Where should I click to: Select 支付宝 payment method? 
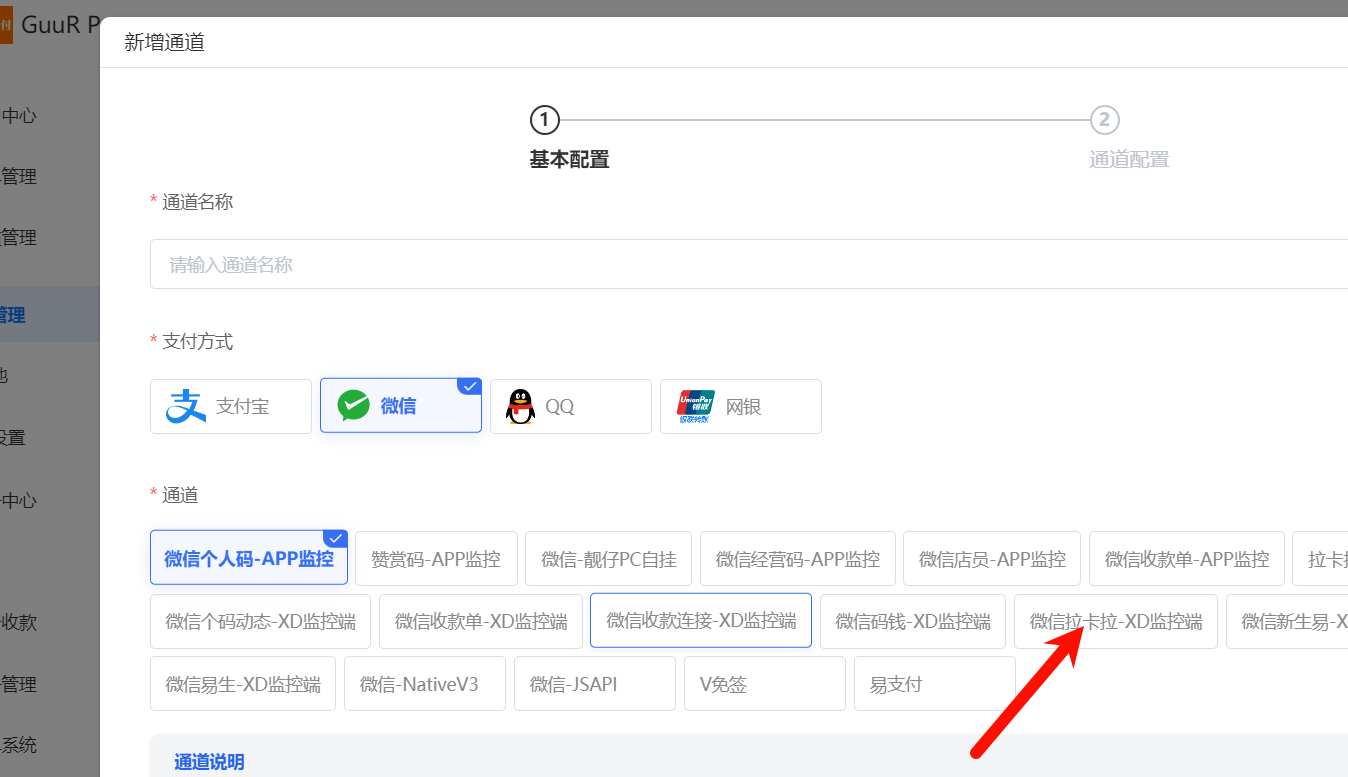231,406
